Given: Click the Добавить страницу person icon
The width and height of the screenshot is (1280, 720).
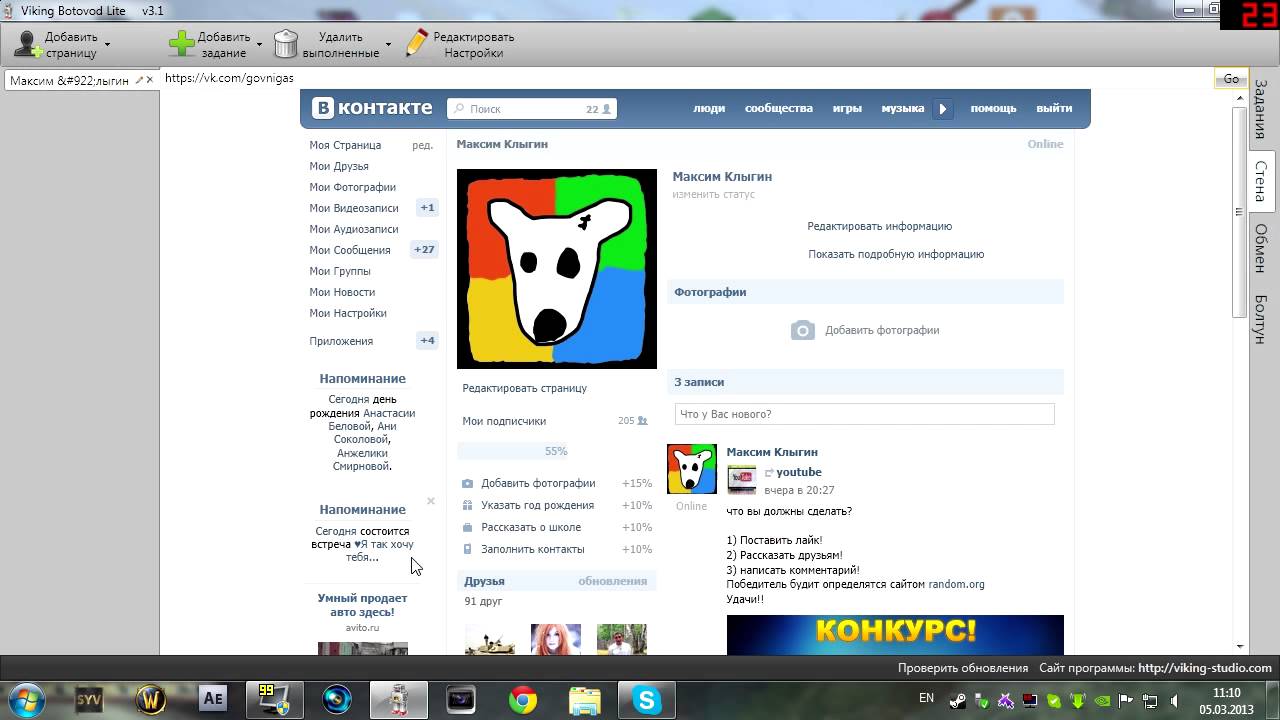Looking at the screenshot, I should (27, 44).
